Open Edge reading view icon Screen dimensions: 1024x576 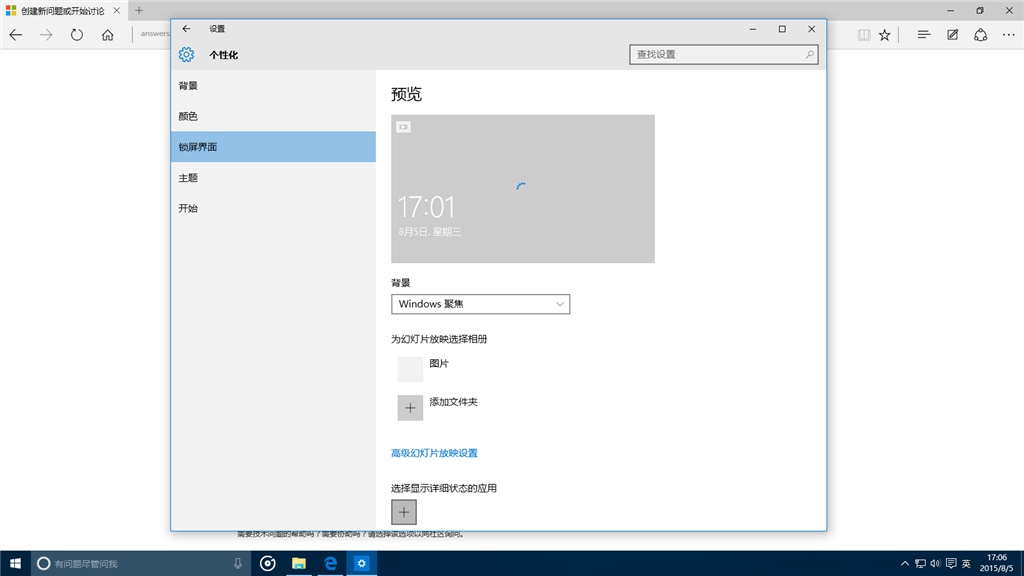coord(863,35)
